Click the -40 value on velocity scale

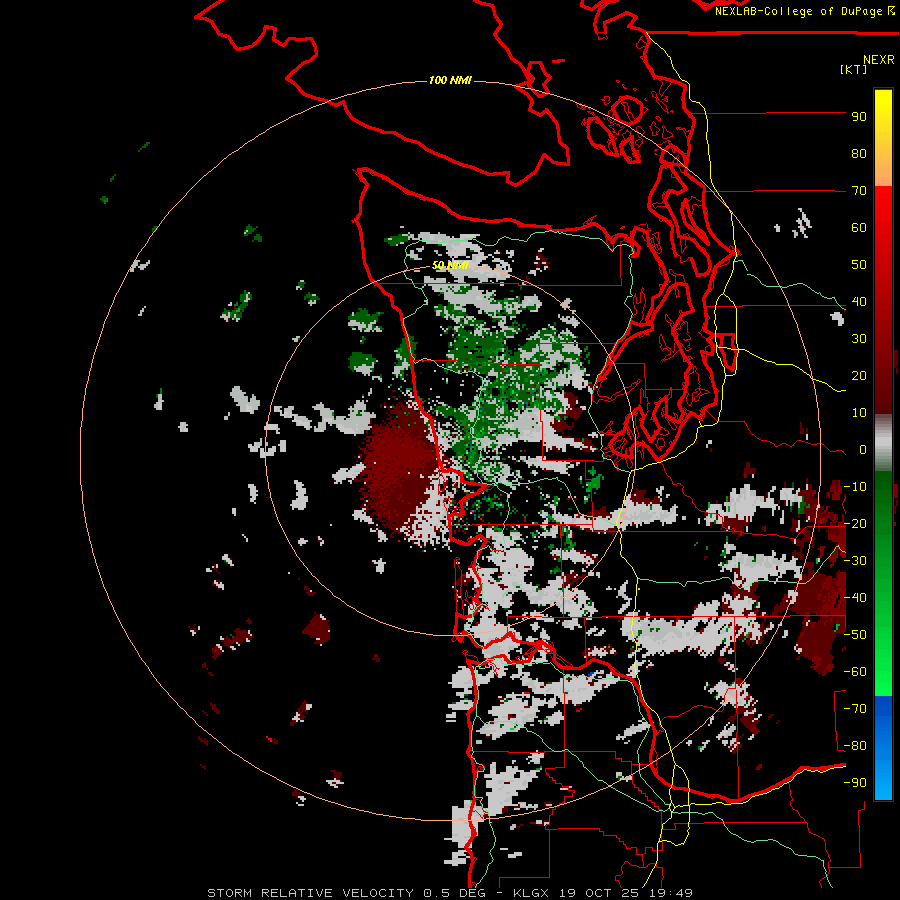[x=855, y=598]
